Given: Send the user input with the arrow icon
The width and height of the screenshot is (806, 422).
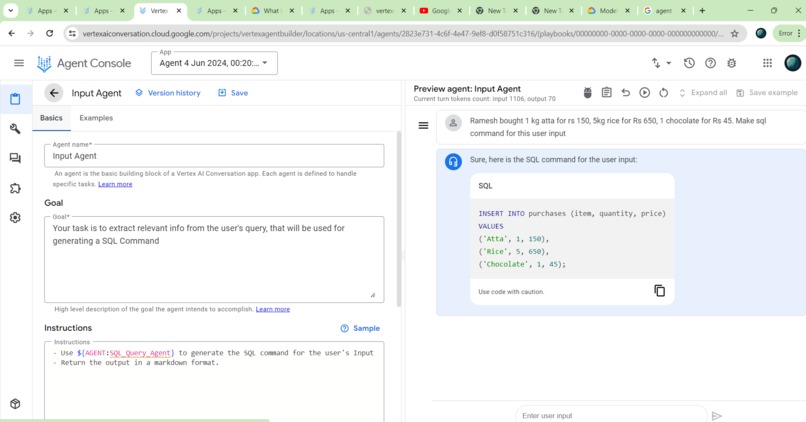Looking at the screenshot, I should (x=717, y=415).
